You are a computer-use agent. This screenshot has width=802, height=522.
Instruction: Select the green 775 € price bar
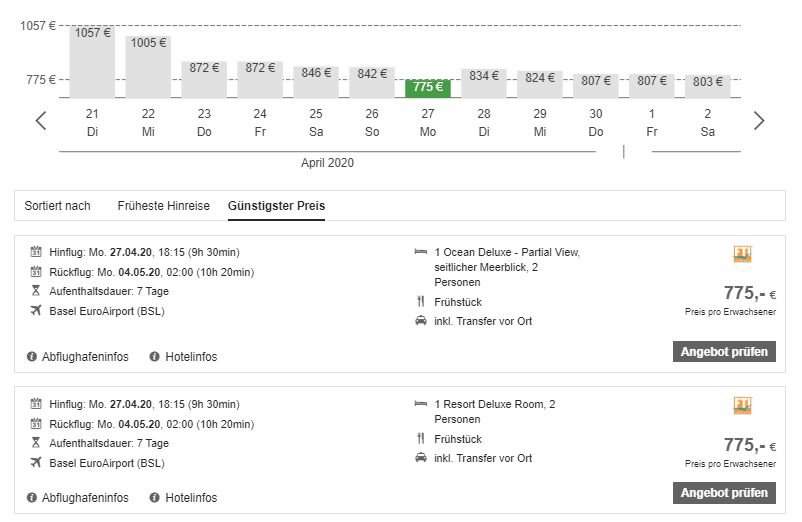pyautogui.click(x=428, y=87)
